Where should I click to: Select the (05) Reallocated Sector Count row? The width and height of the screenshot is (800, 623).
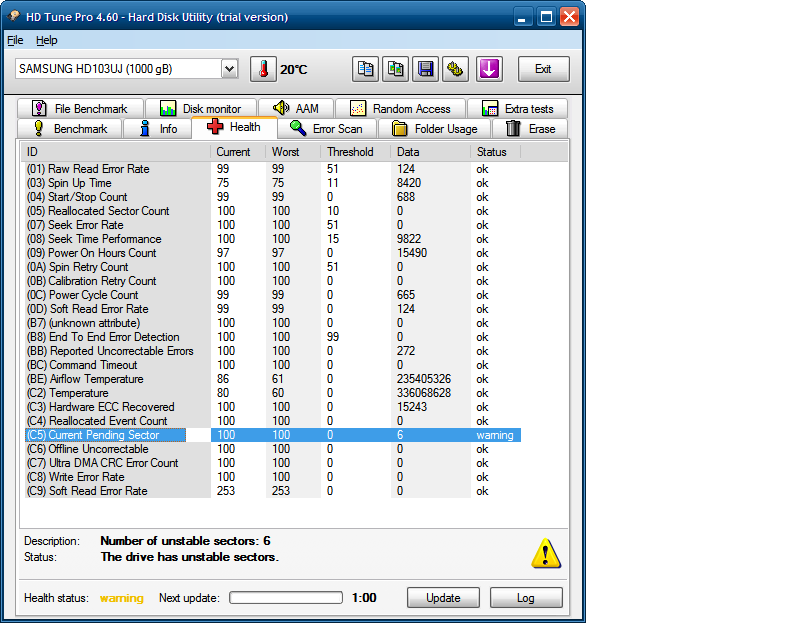click(x=271, y=211)
